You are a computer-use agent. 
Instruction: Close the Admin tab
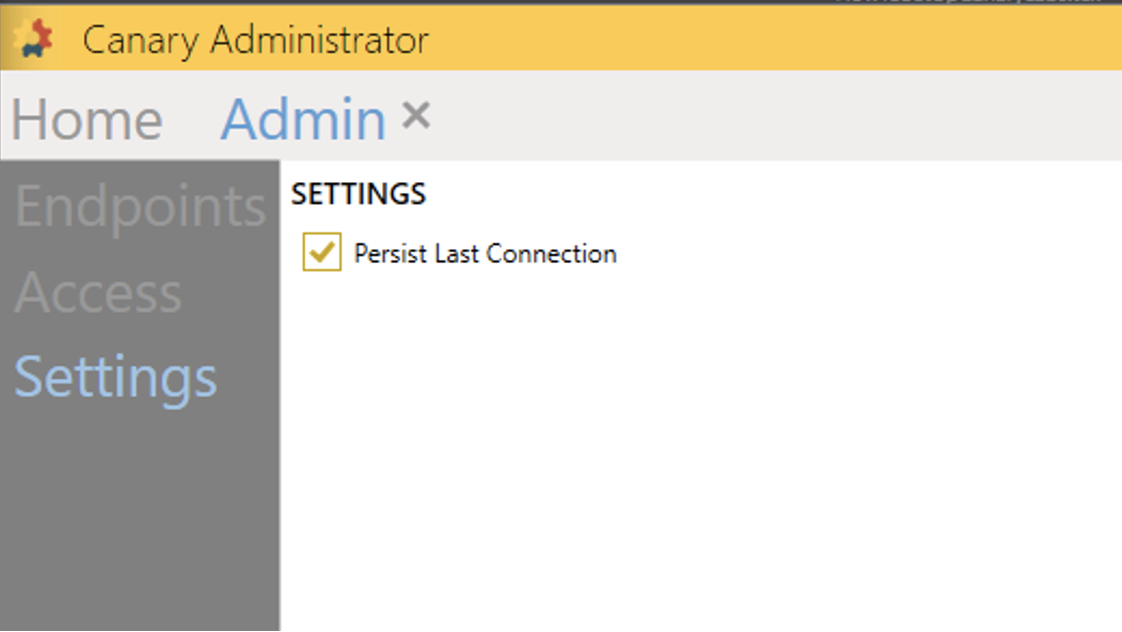tap(416, 117)
